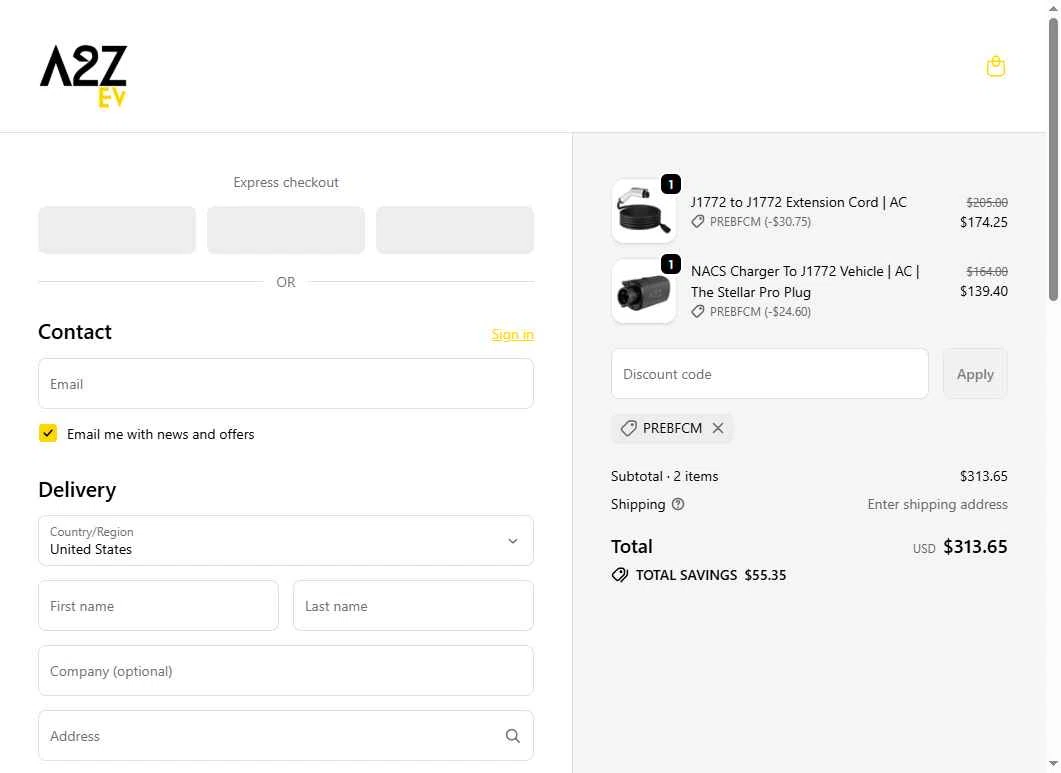Screen dimensions: 1061x773
Task: Click 'Enter shipping address' text
Action: (937, 504)
